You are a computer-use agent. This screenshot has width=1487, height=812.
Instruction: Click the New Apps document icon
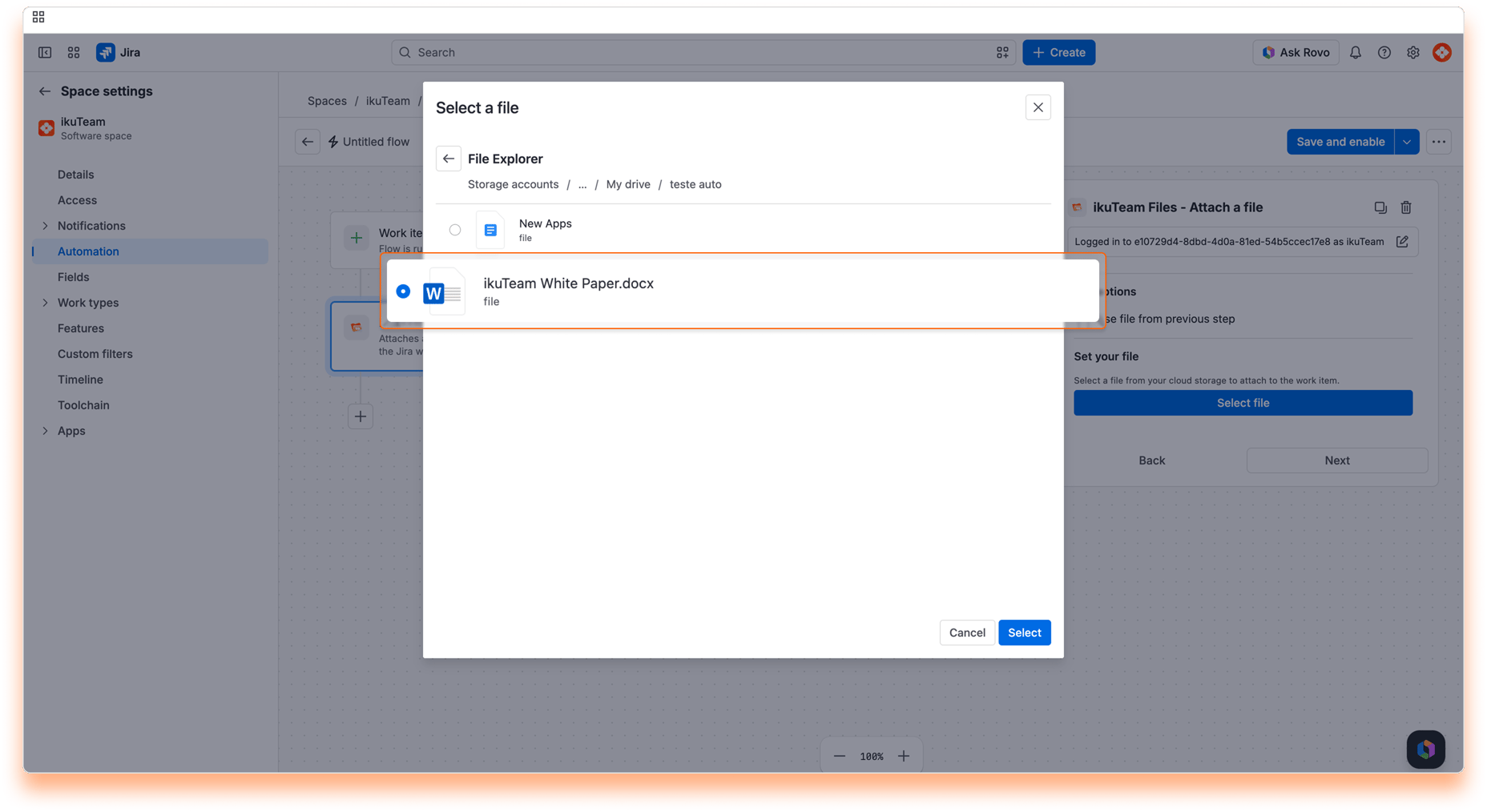pos(490,230)
